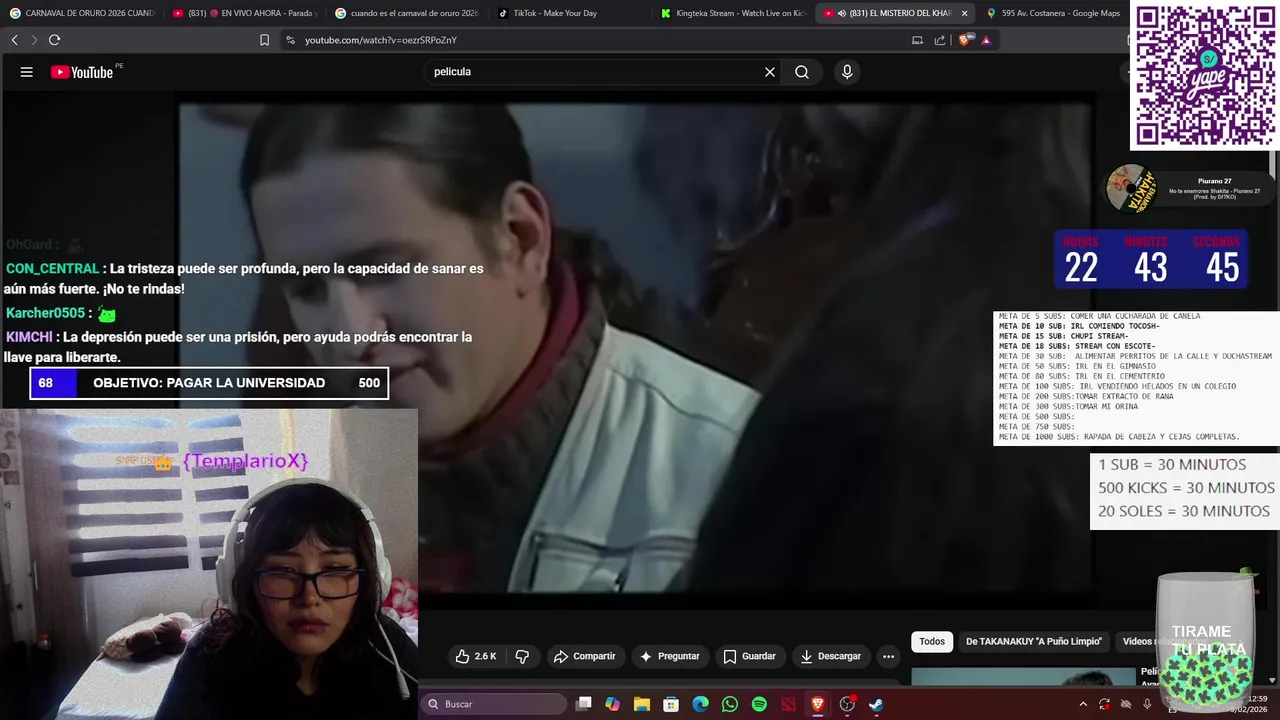
Task: Like the video with 2.6 K likes
Action: click(476, 656)
